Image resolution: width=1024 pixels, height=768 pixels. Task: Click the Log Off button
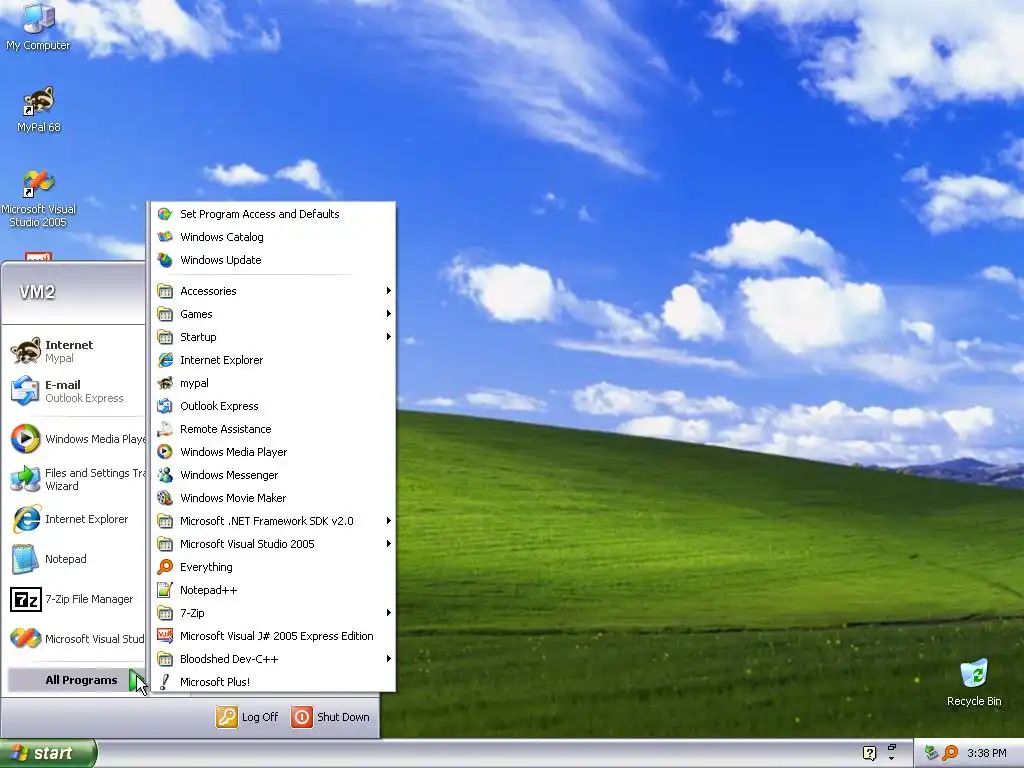247,717
